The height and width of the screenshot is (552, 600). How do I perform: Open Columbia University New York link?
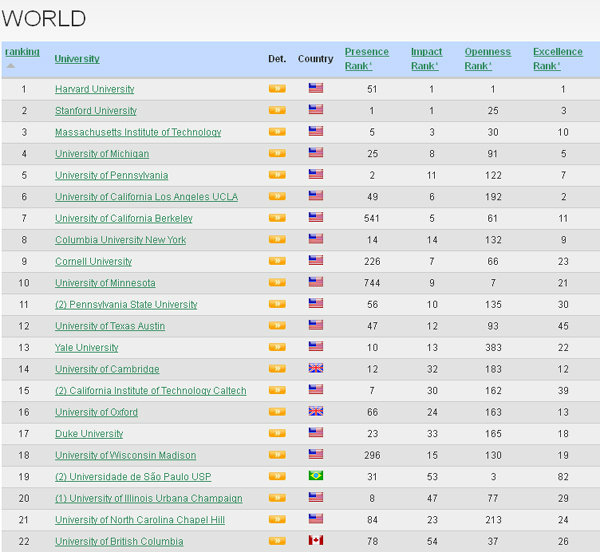click(121, 240)
